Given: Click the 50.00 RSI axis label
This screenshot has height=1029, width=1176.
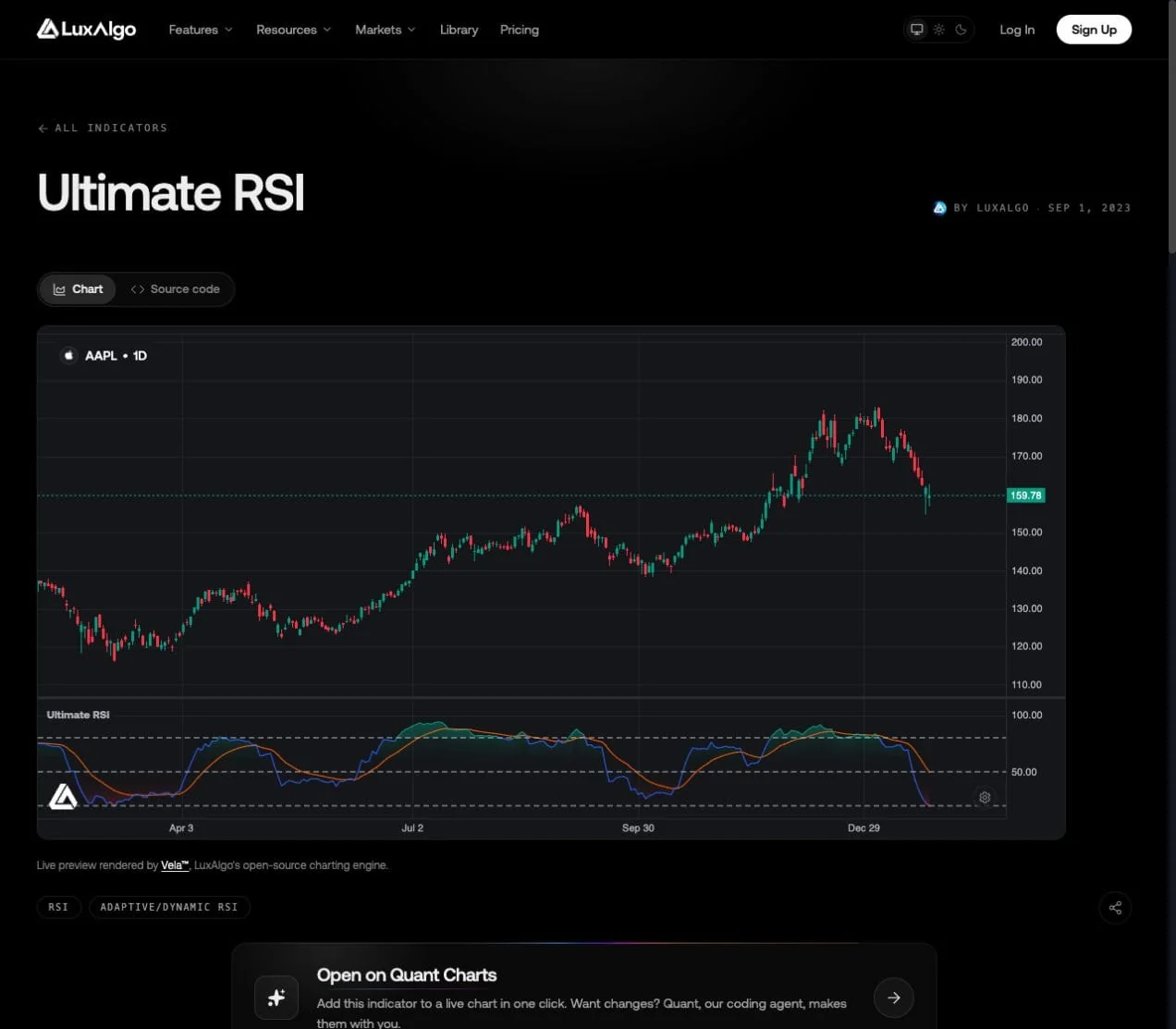Looking at the screenshot, I should pyautogui.click(x=1024, y=772).
